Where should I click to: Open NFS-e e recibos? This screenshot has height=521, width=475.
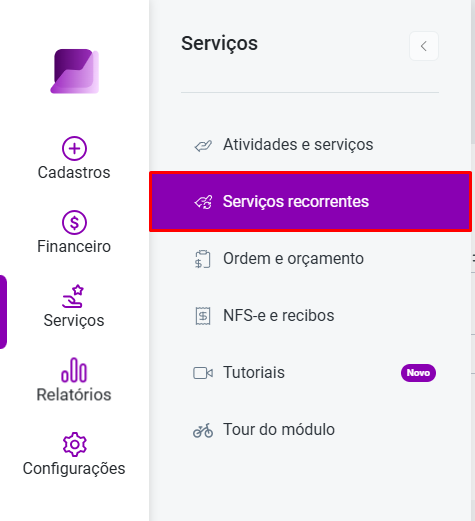(x=310, y=316)
